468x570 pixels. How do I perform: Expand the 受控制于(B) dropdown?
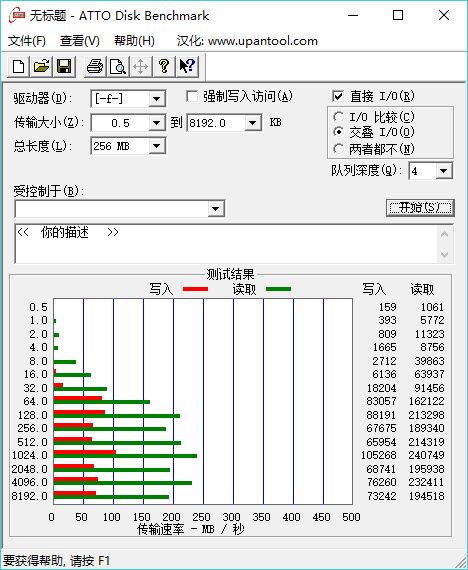point(215,209)
